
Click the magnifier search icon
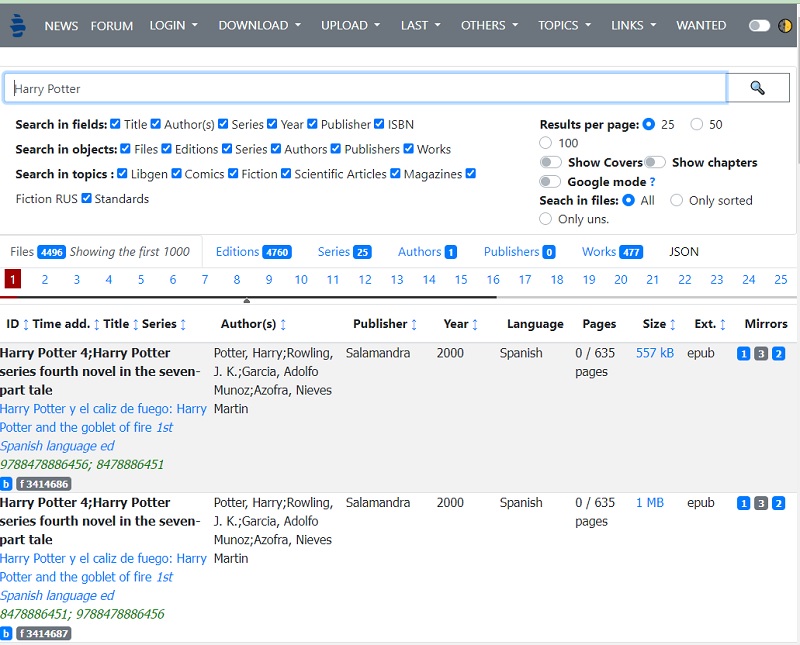tap(756, 87)
